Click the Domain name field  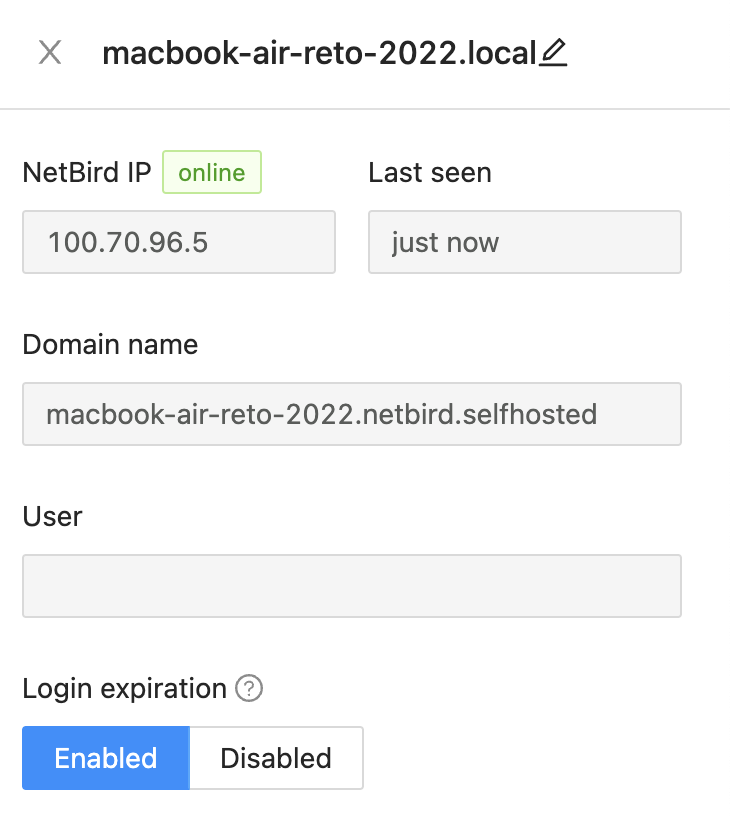(x=351, y=414)
